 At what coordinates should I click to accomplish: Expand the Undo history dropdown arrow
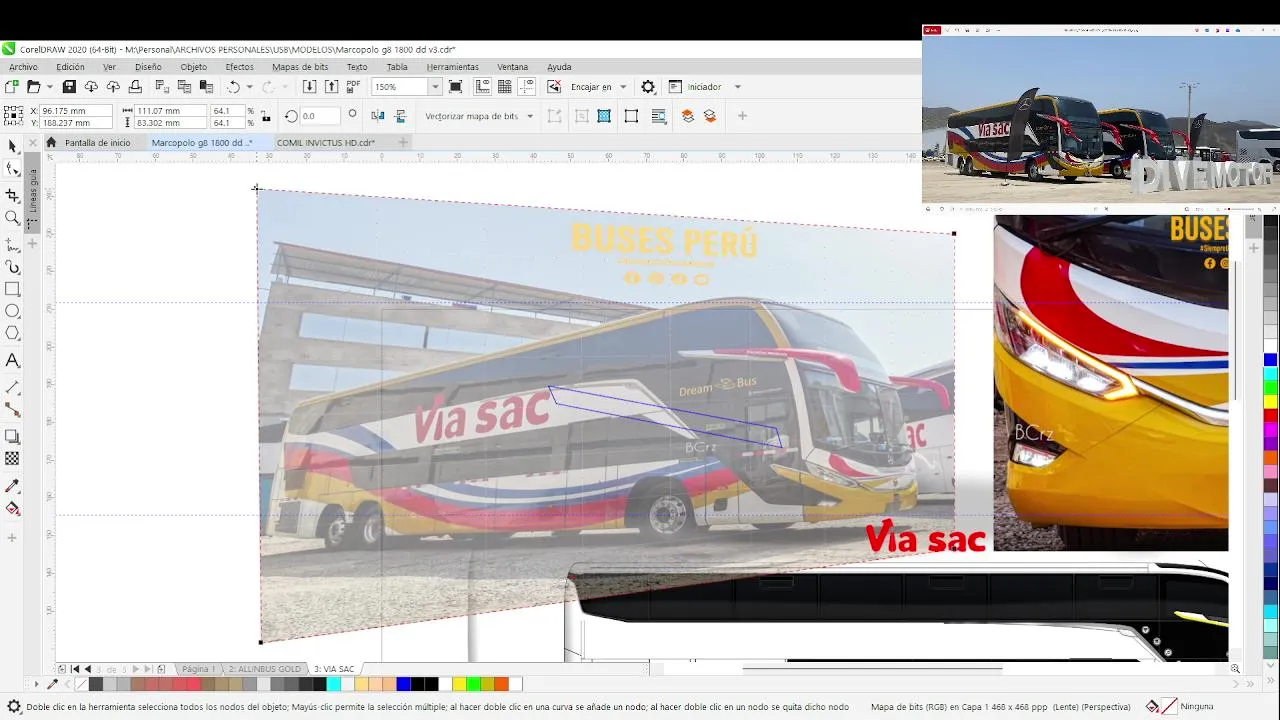click(x=250, y=87)
